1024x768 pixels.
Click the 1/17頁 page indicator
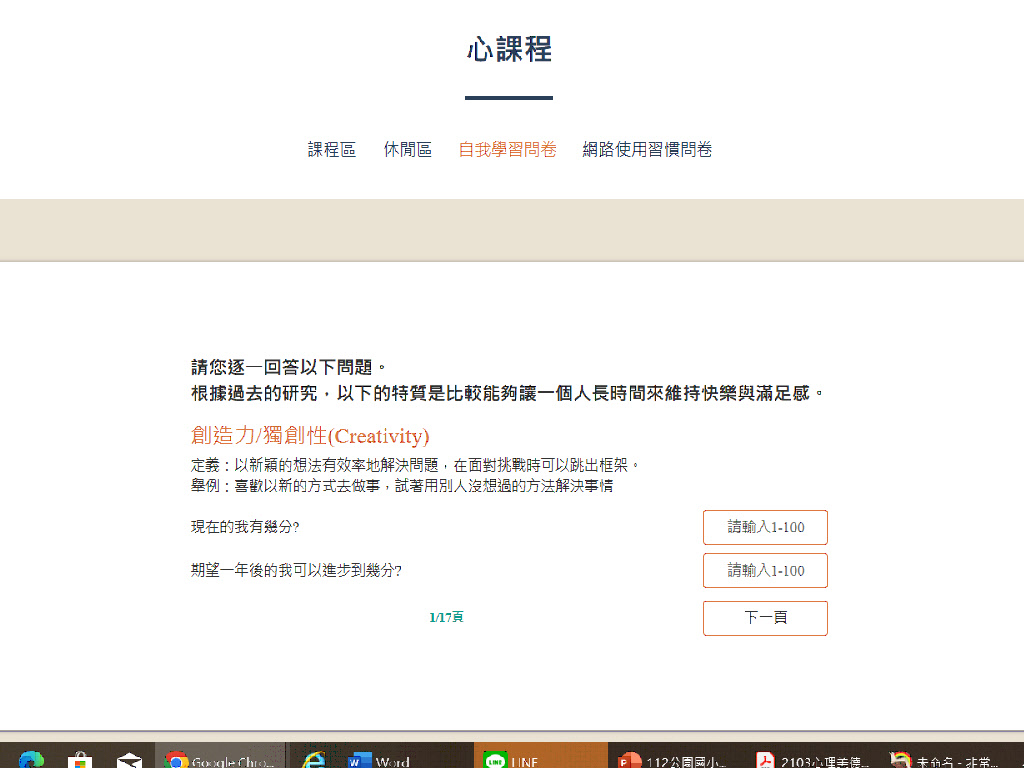pos(446,617)
